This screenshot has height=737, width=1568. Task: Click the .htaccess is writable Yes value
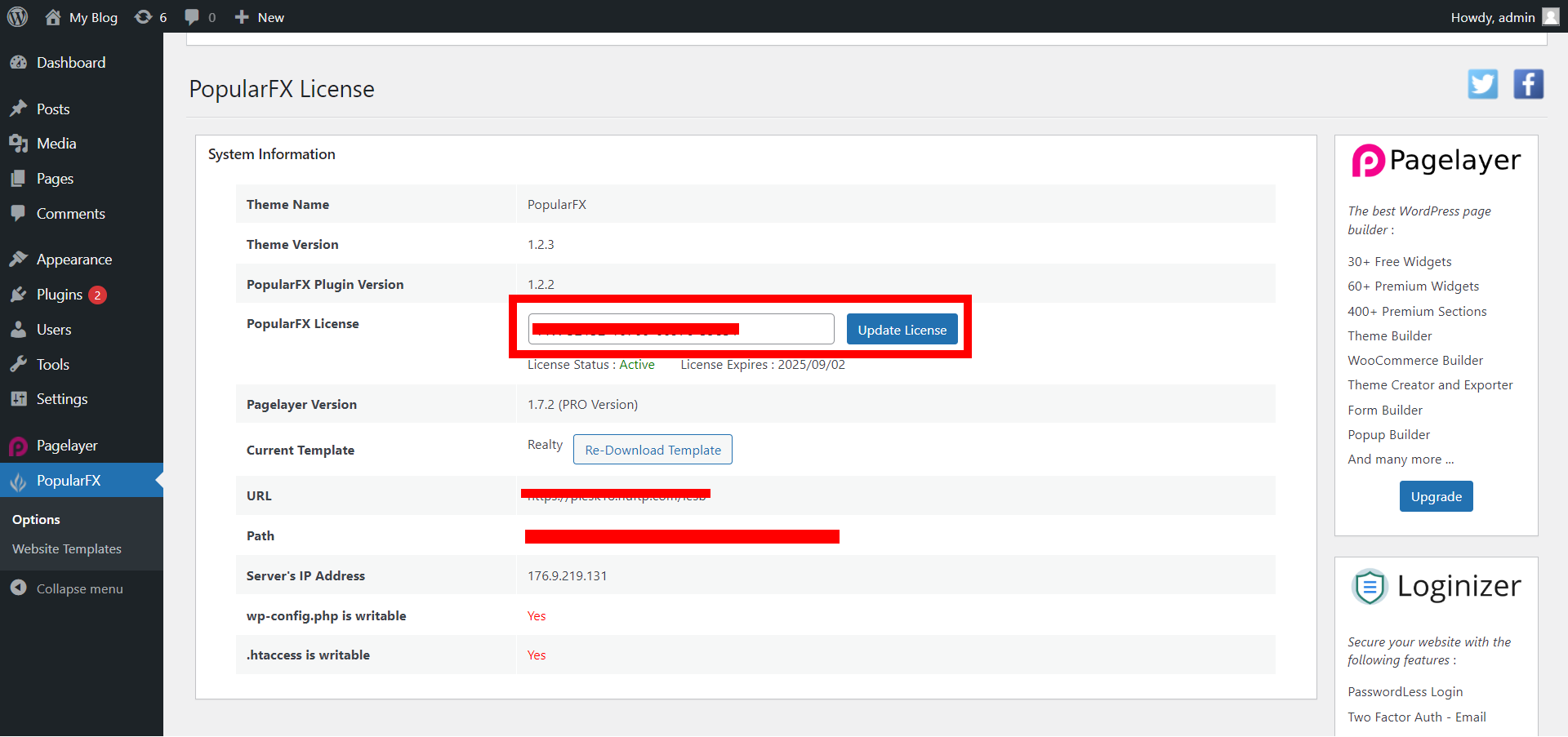coord(537,655)
